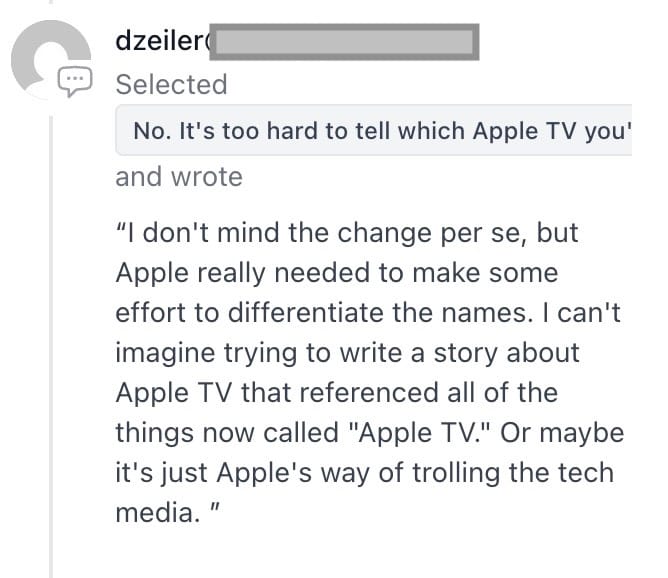Click the line "imagine trying to write a story"
The image size is (668, 578).
[x=347, y=353]
